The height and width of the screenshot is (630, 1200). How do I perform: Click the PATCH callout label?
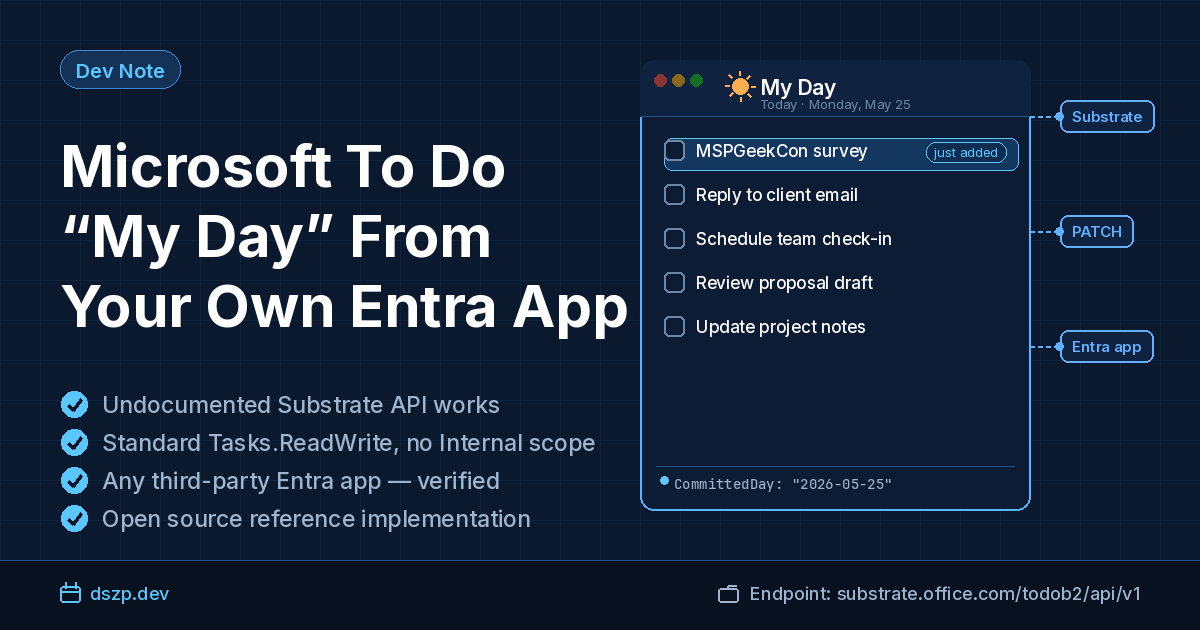[x=1097, y=232]
